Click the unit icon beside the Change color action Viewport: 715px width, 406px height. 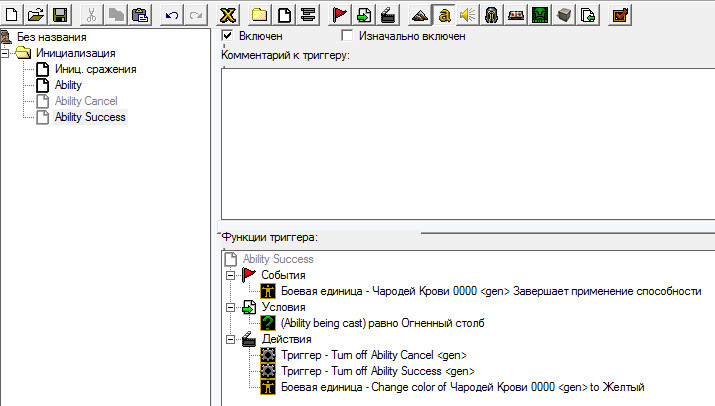[x=268, y=387]
